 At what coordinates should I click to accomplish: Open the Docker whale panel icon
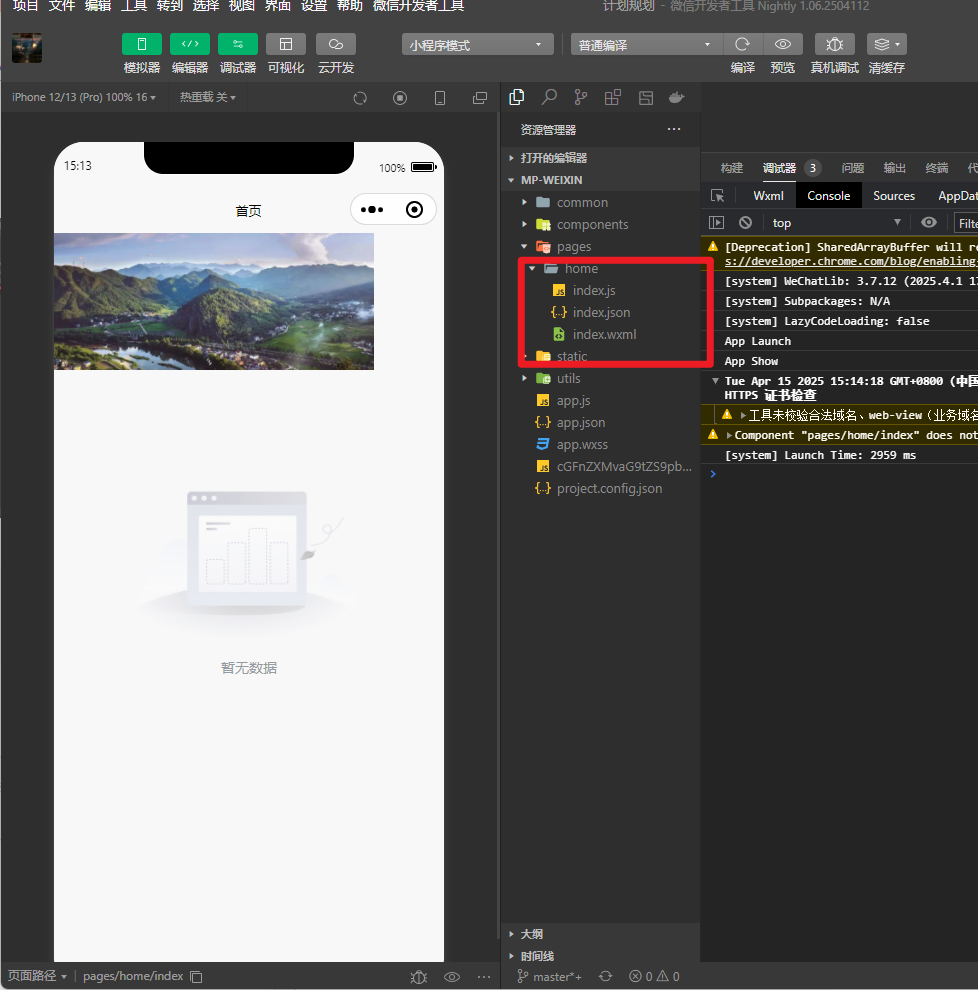point(677,97)
